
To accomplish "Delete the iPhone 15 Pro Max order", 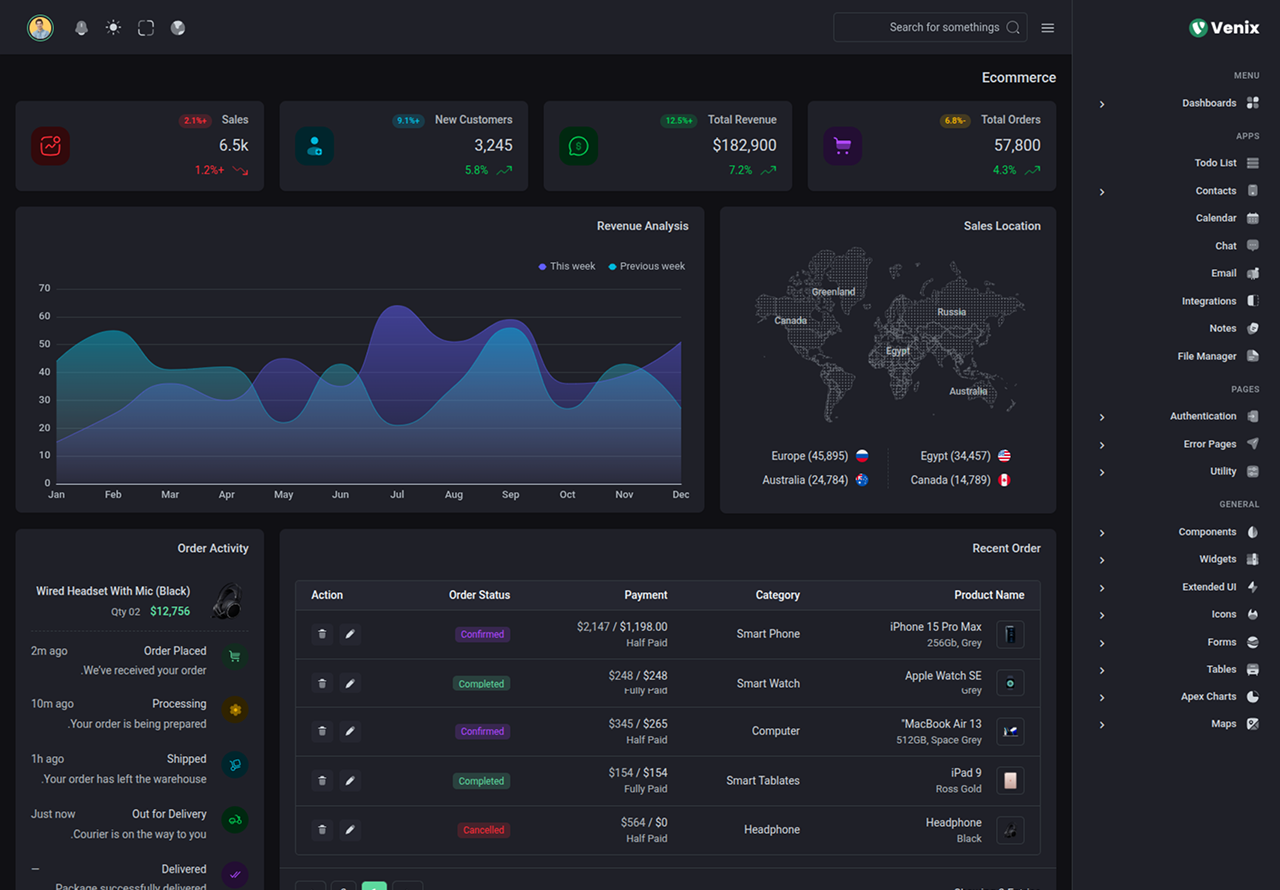I will 322,634.
